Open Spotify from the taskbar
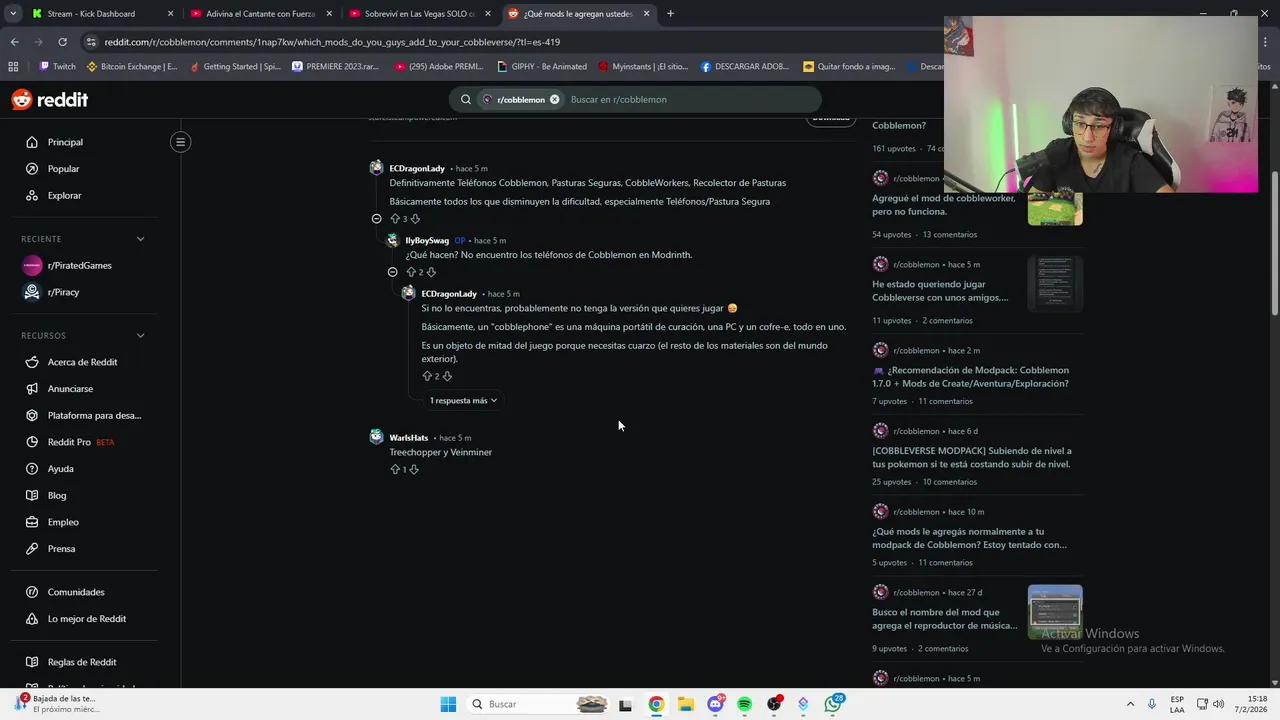1280x720 pixels. pyautogui.click(x=744, y=704)
